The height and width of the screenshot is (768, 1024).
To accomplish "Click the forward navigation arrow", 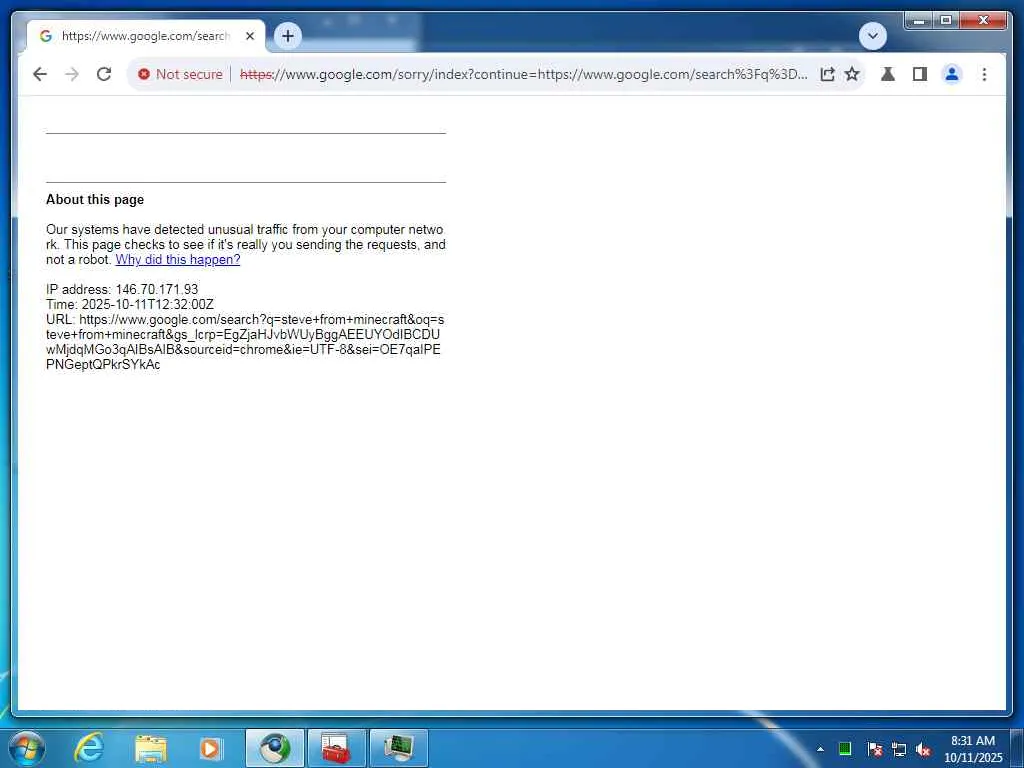I will [72, 74].
